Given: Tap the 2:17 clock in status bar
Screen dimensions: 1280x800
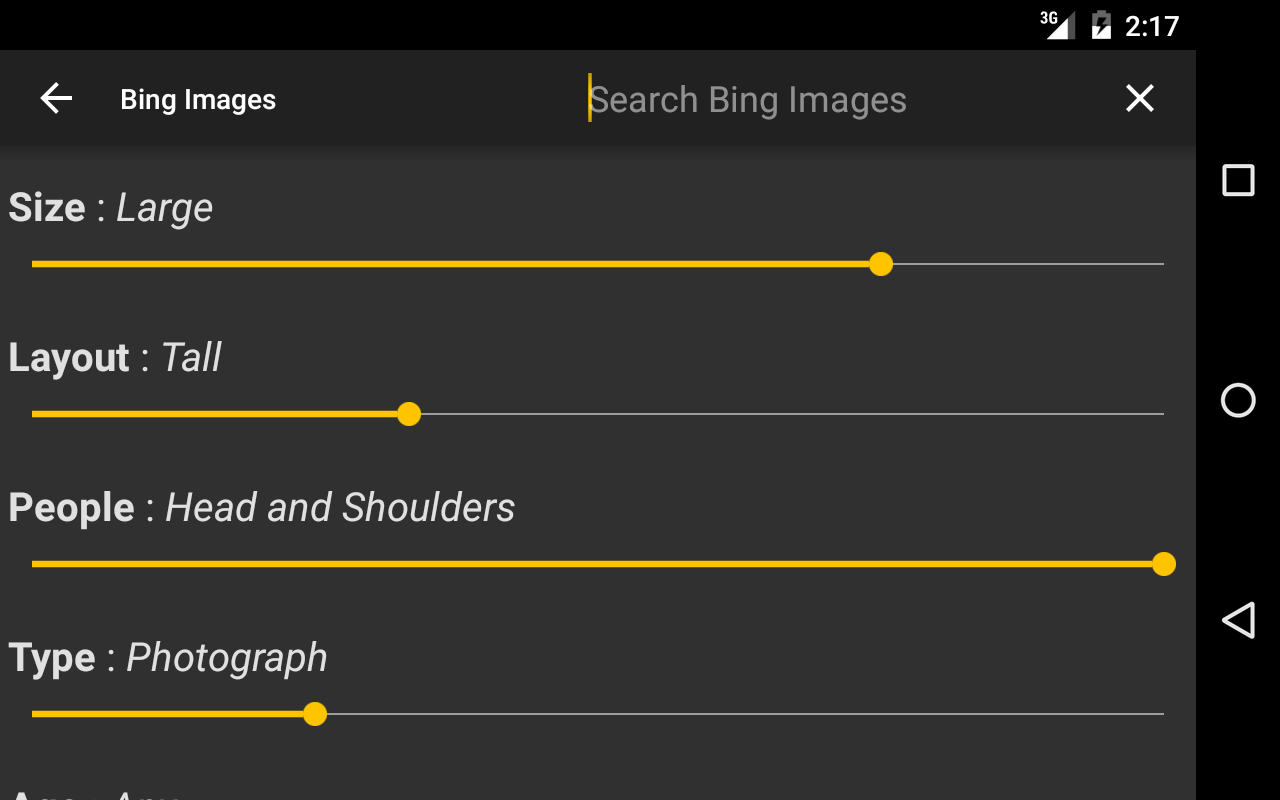Looking at the screenshot, I should pos(1152,25).
